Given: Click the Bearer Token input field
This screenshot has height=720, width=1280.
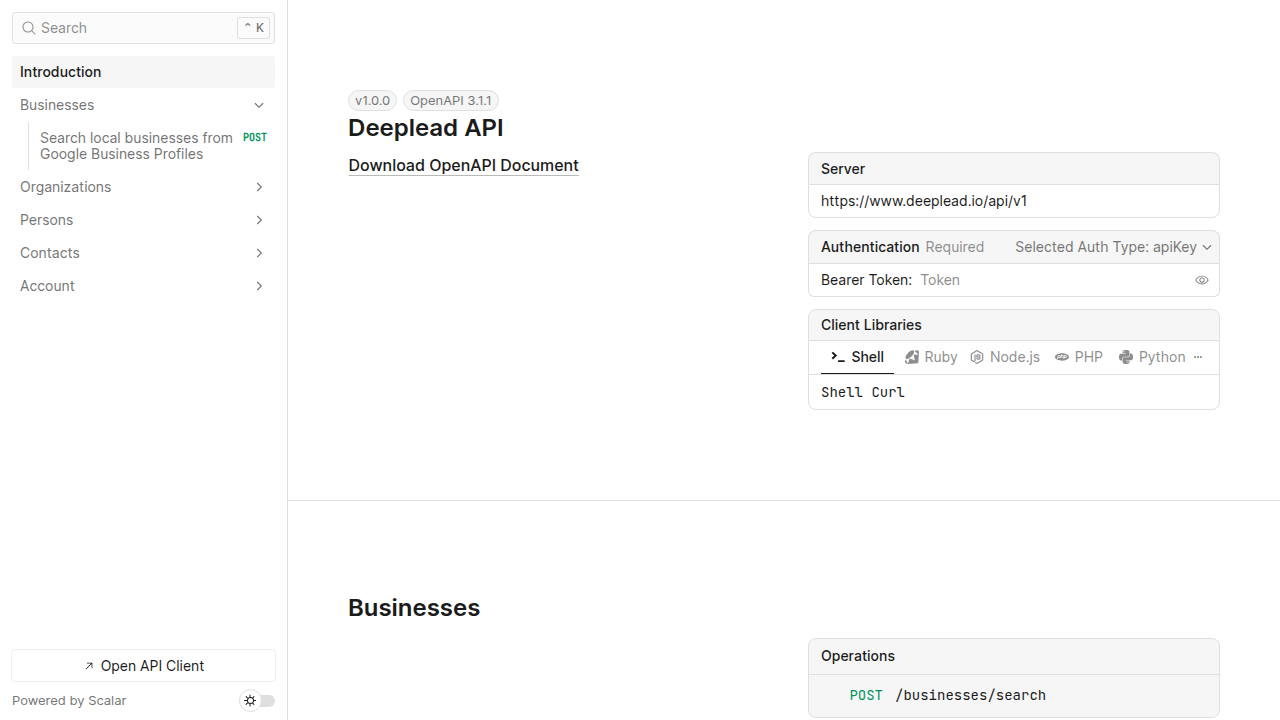Looking at the screenshot, I should point(1054,280).
